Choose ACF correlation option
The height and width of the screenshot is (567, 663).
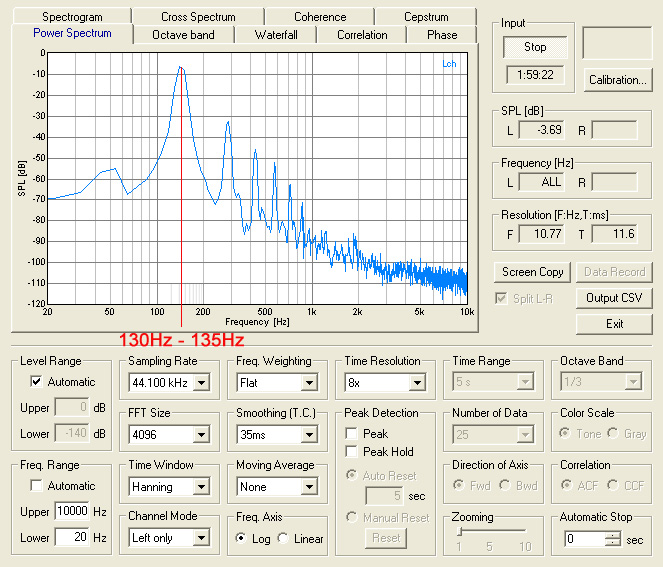[x=566, y=485]
